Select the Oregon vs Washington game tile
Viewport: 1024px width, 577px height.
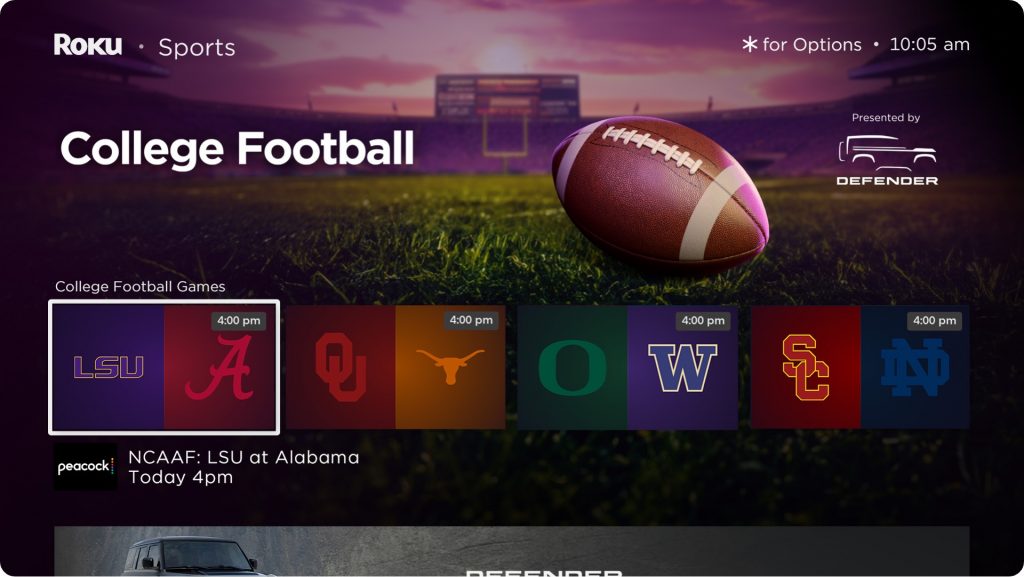pyautogui.click(x=628, y=366)
